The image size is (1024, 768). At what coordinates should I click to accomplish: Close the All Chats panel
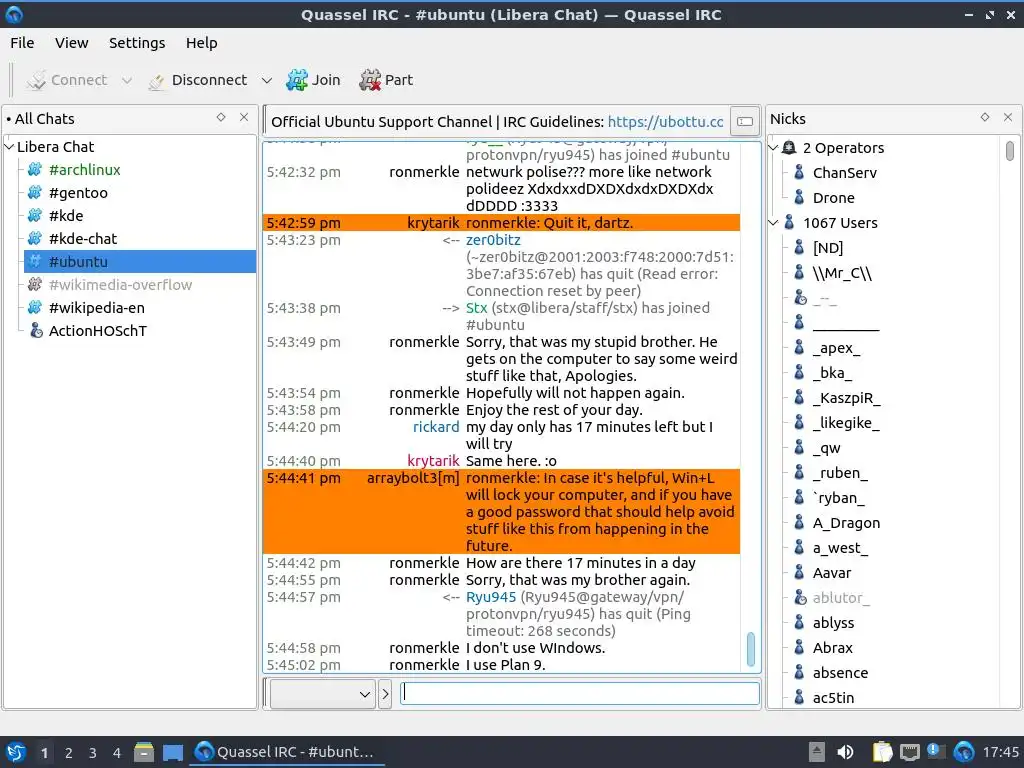pyautogui.click(x=244, y=118)
